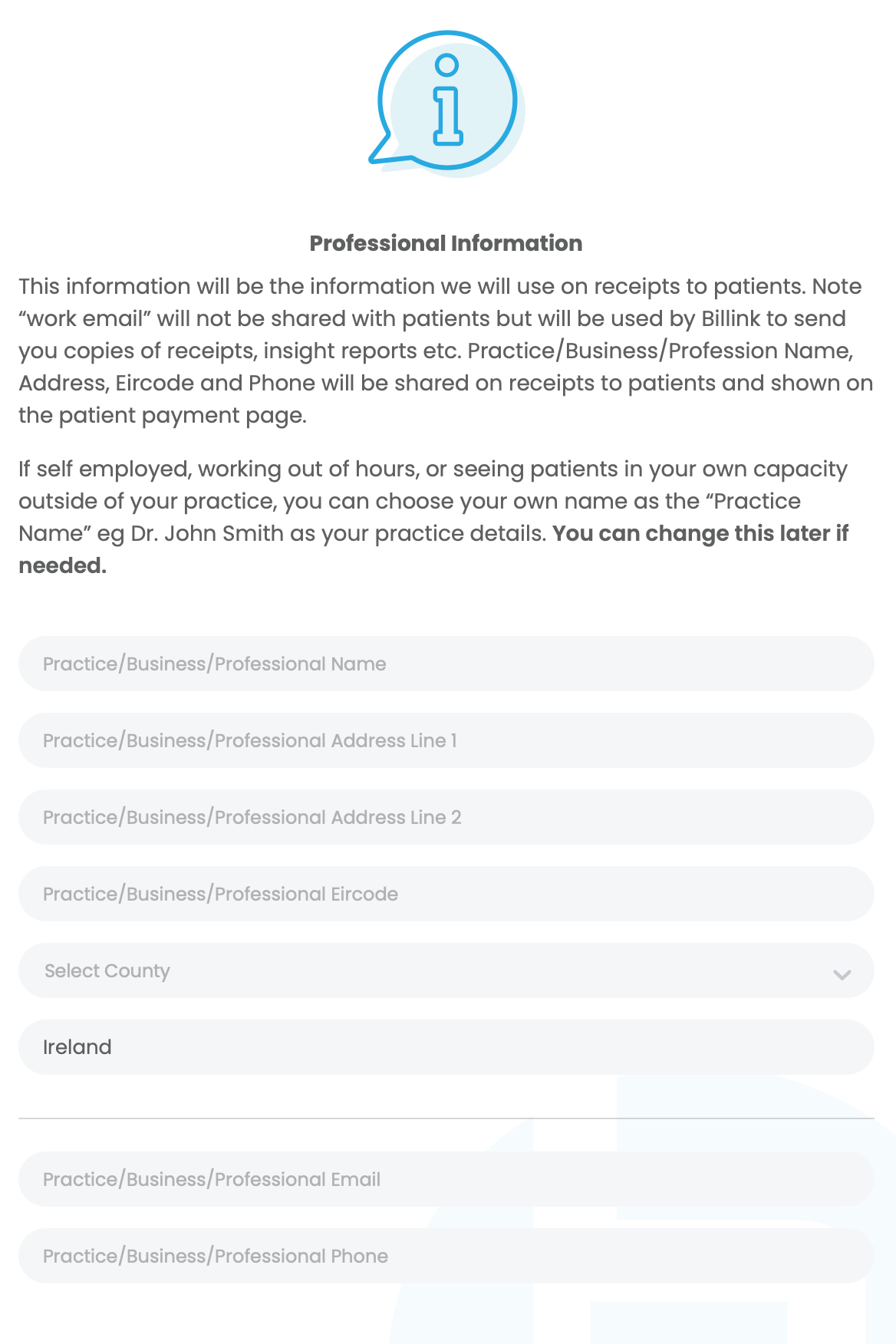The height and width of the screenshot is (1344, 896).
Task: Click the Practice/Business/Professional Phone field
Action: pyautogui.click(x=445, y=1256)
